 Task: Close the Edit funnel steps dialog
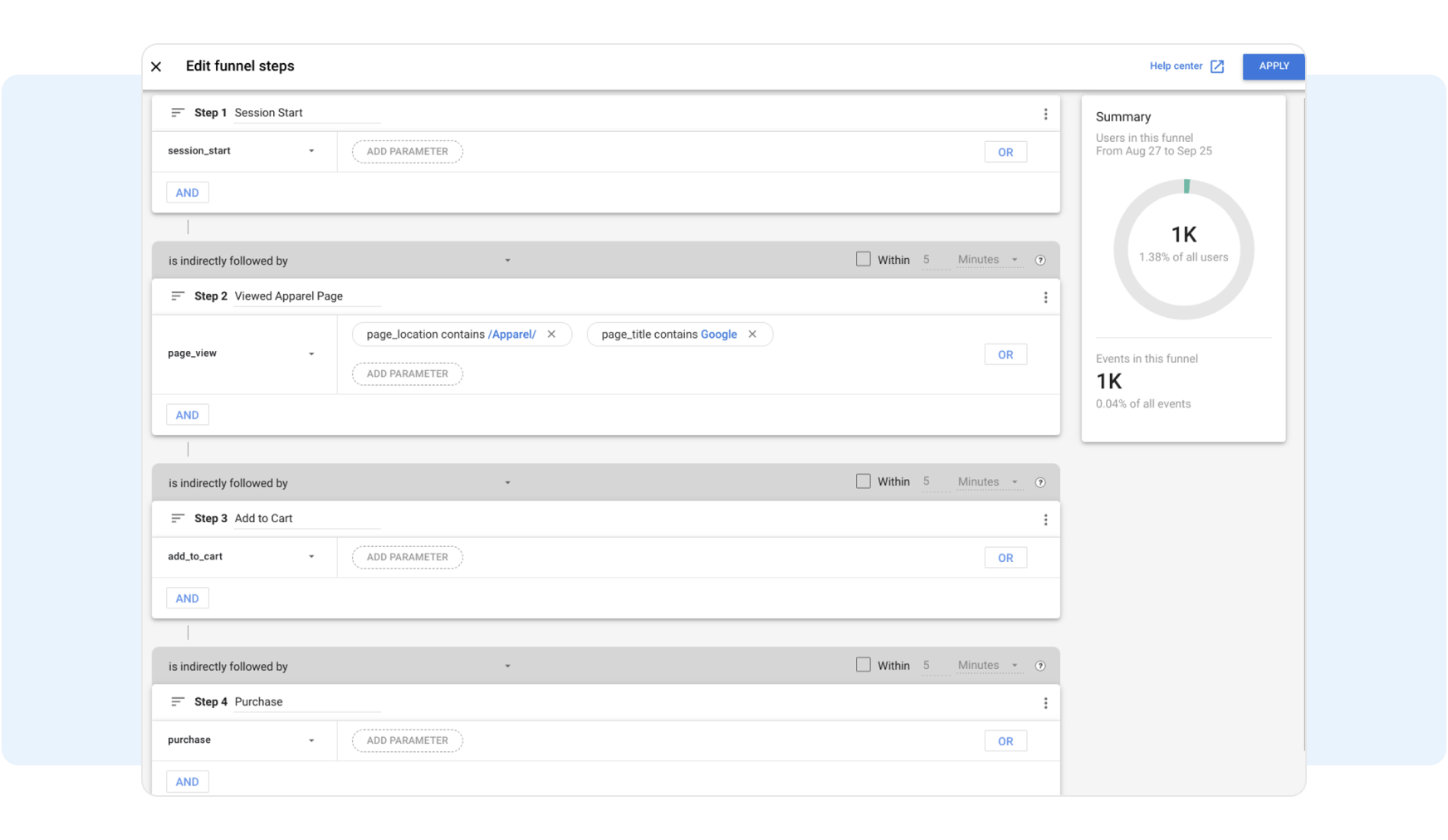click(156, 66)
